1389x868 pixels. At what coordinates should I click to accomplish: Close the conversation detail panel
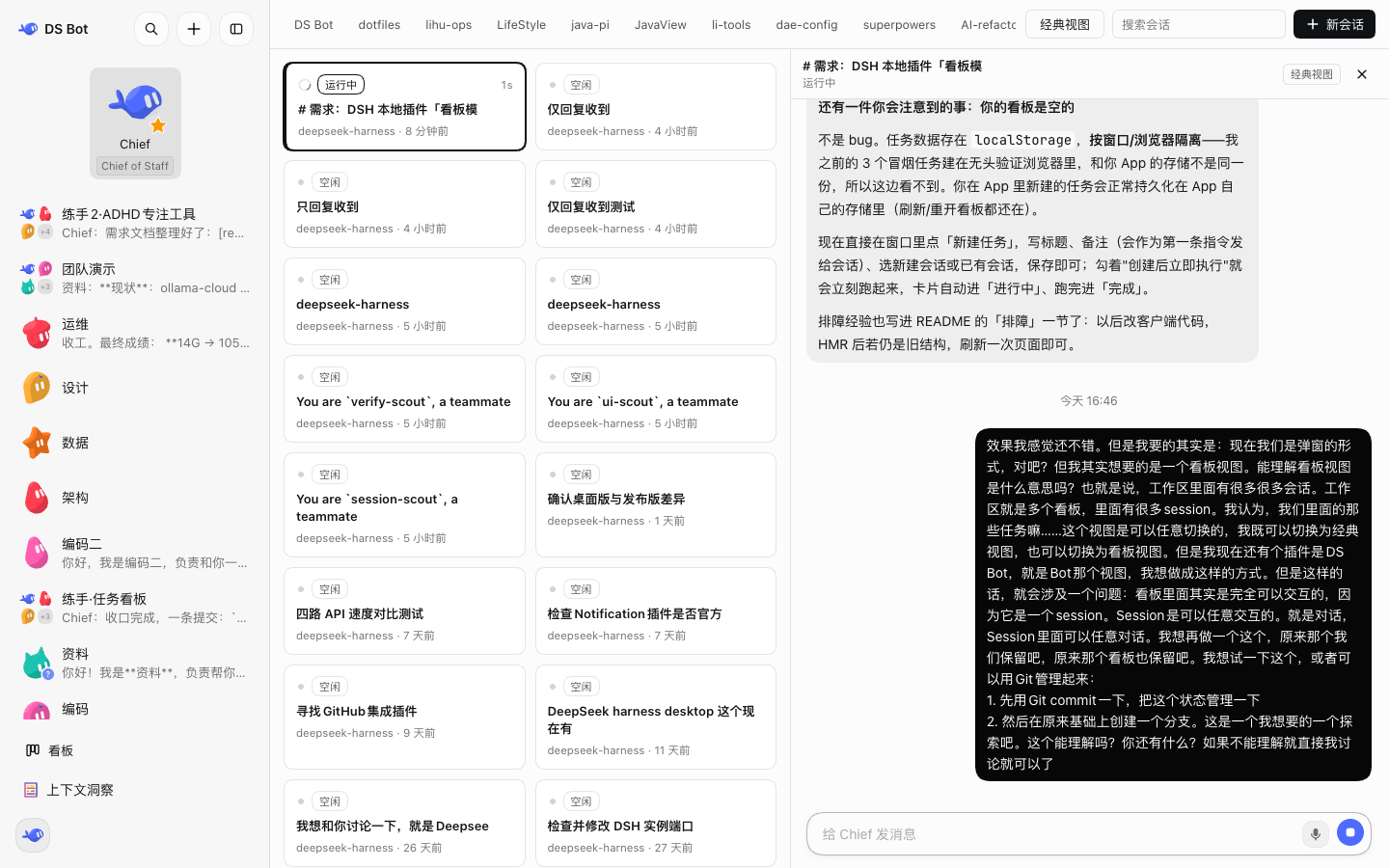[1362, 74]
